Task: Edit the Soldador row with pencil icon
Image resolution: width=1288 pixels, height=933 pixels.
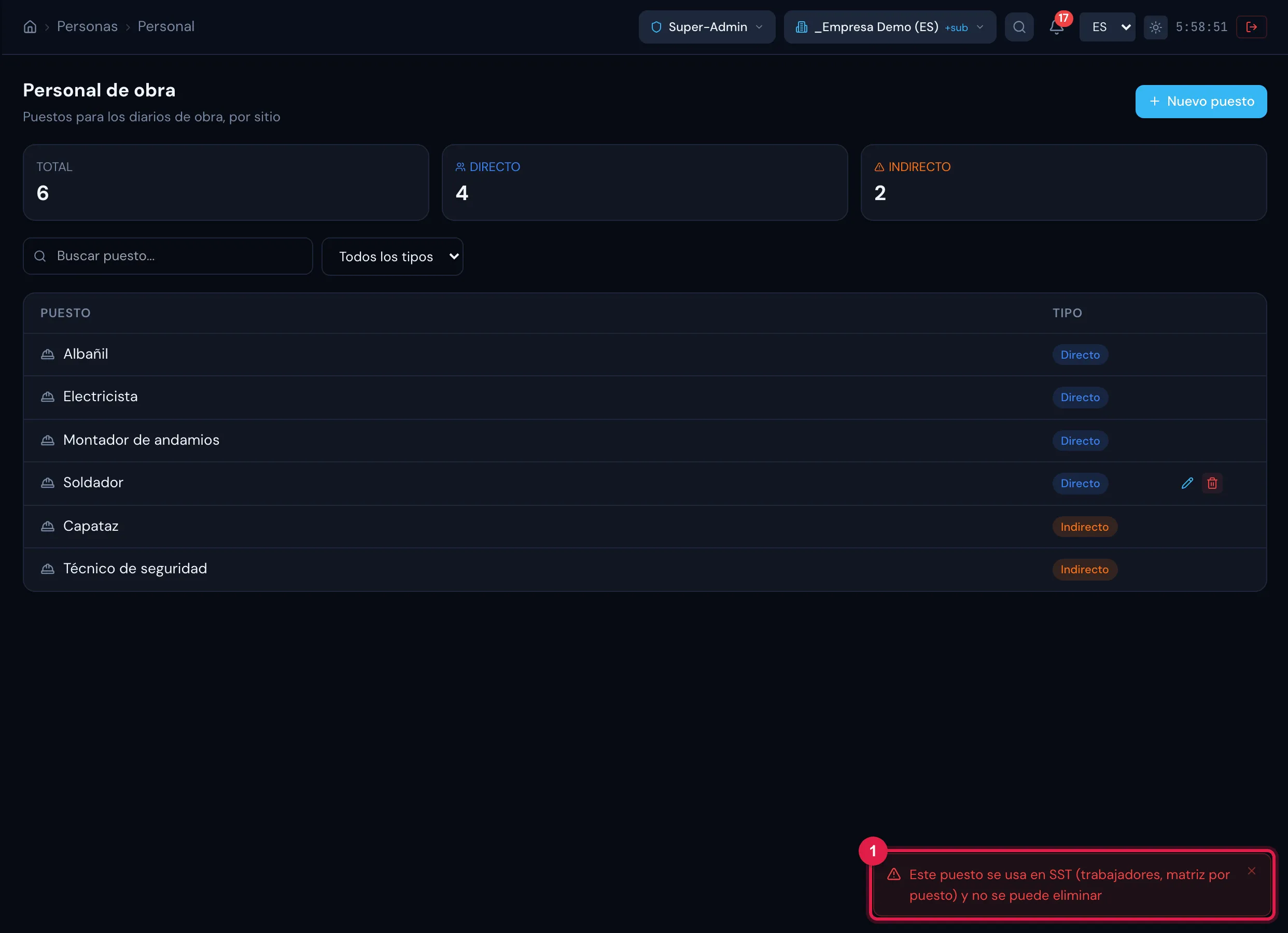Action: [1187, 483]
